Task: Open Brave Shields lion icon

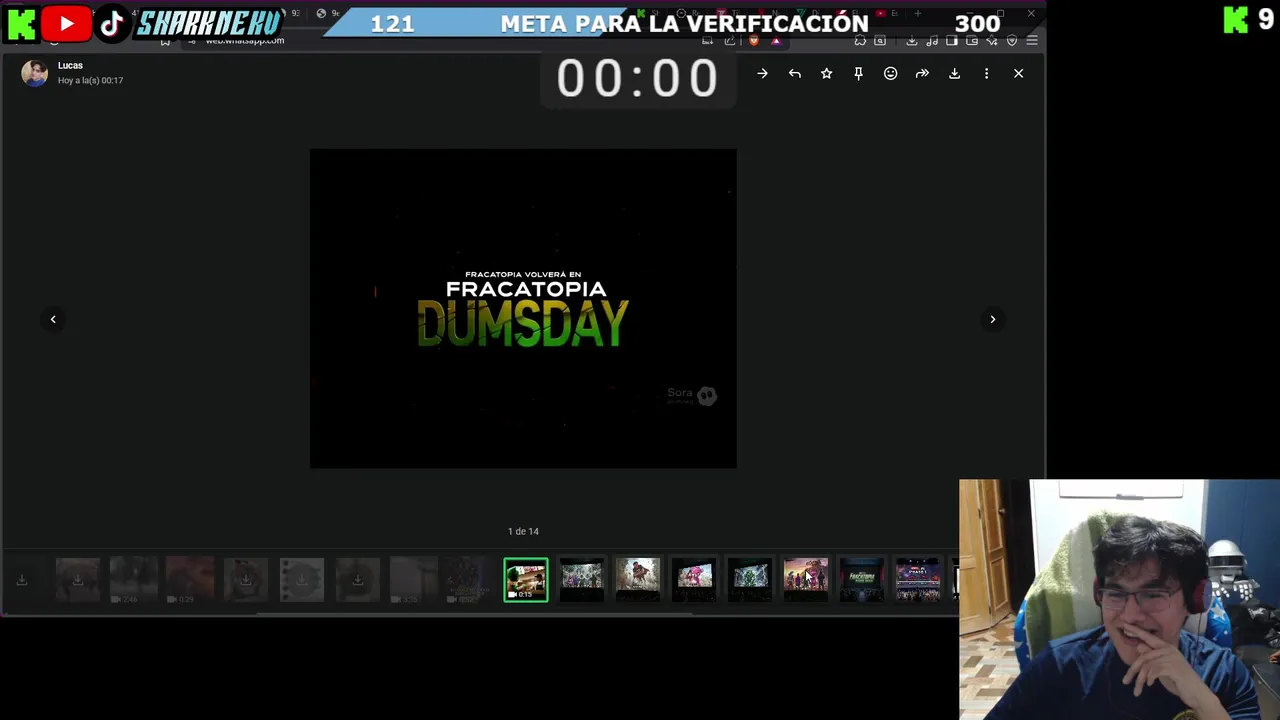Action: pos(754,40)
